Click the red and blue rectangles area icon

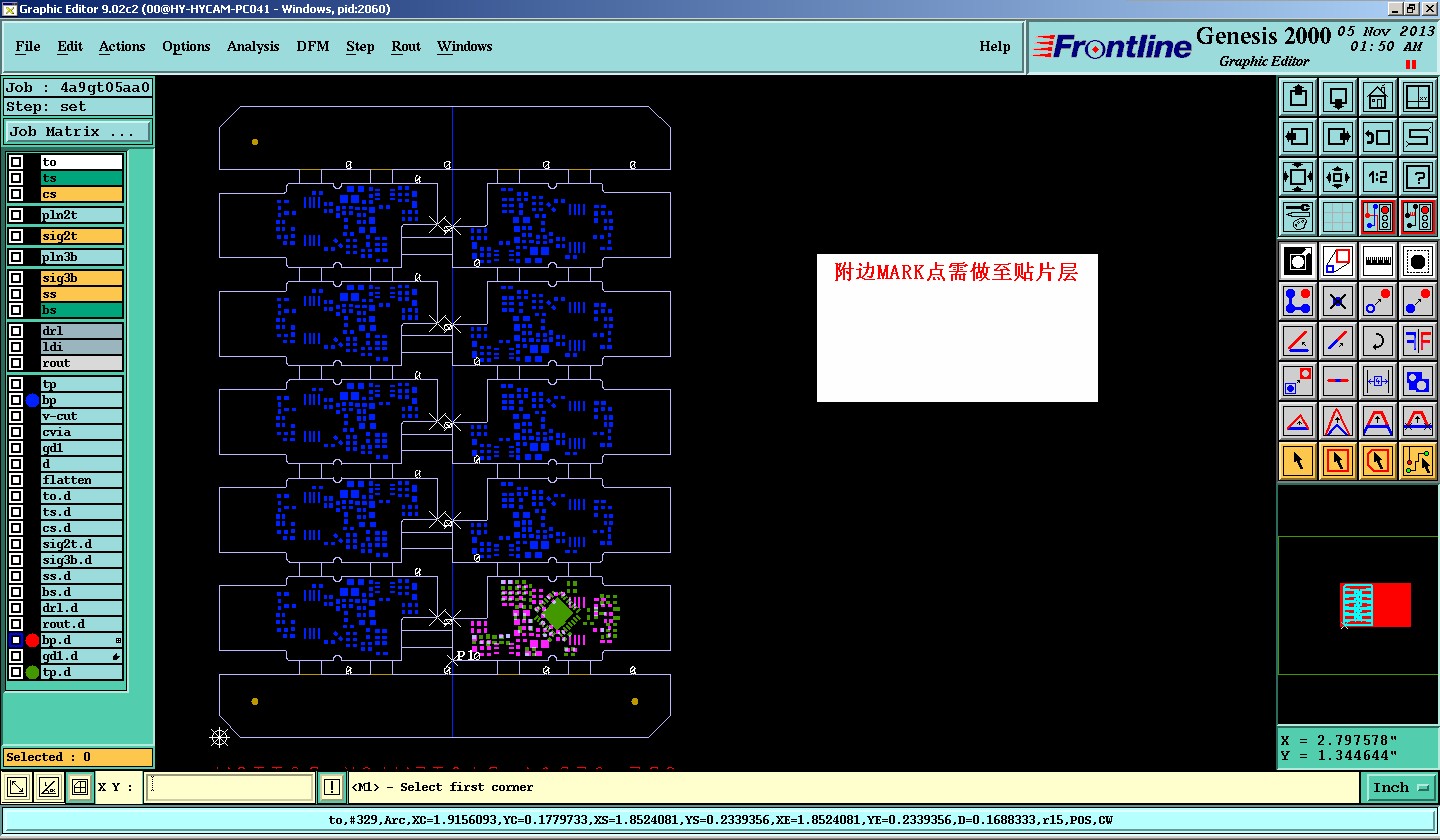[x=1338, y=261]
